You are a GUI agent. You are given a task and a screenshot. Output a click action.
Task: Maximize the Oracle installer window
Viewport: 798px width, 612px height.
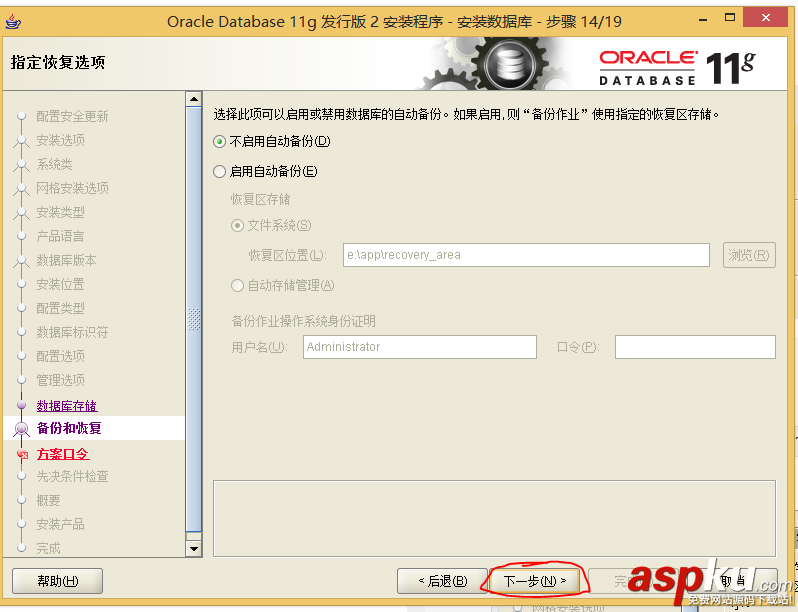pos(730,18)
